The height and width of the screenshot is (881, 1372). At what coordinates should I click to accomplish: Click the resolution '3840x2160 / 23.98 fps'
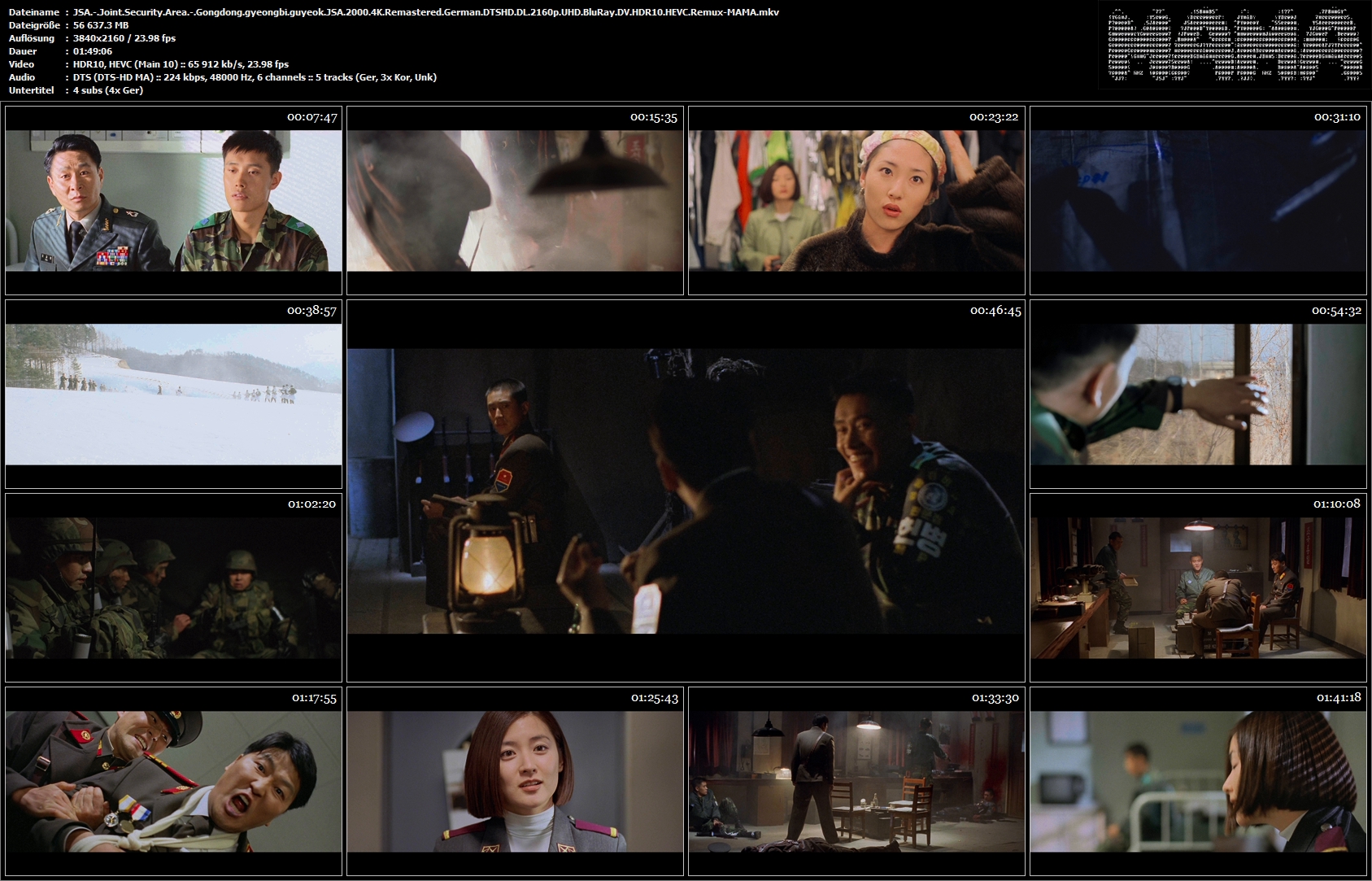124,38
